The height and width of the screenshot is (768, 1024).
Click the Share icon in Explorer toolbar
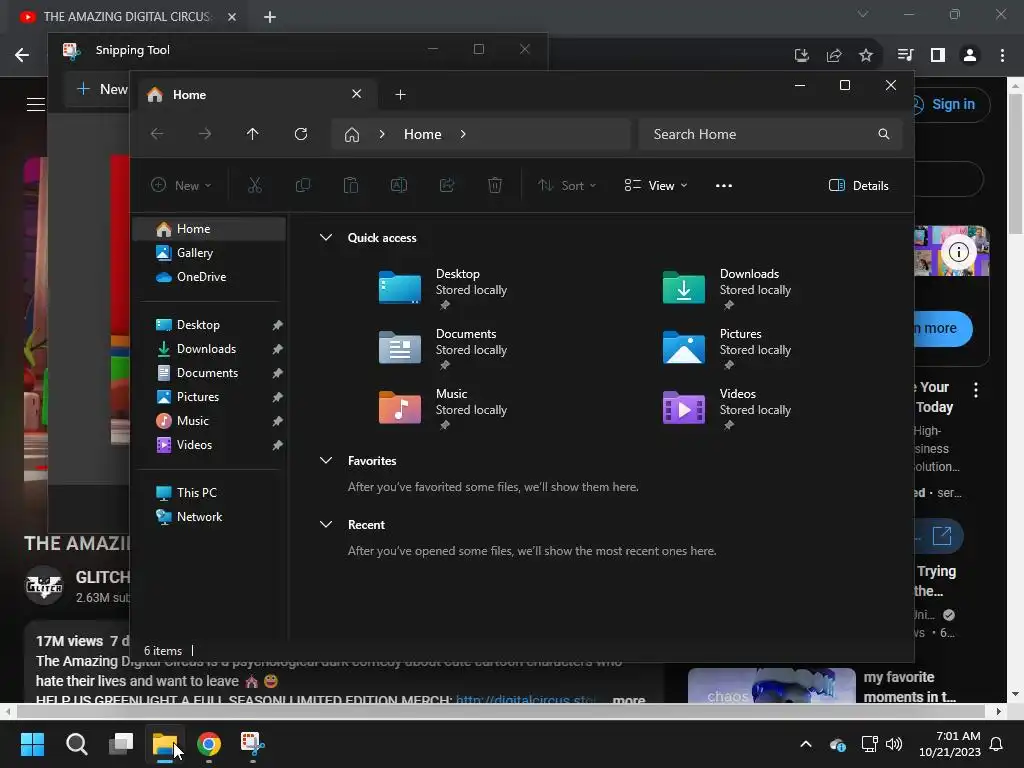coord(447,185)
